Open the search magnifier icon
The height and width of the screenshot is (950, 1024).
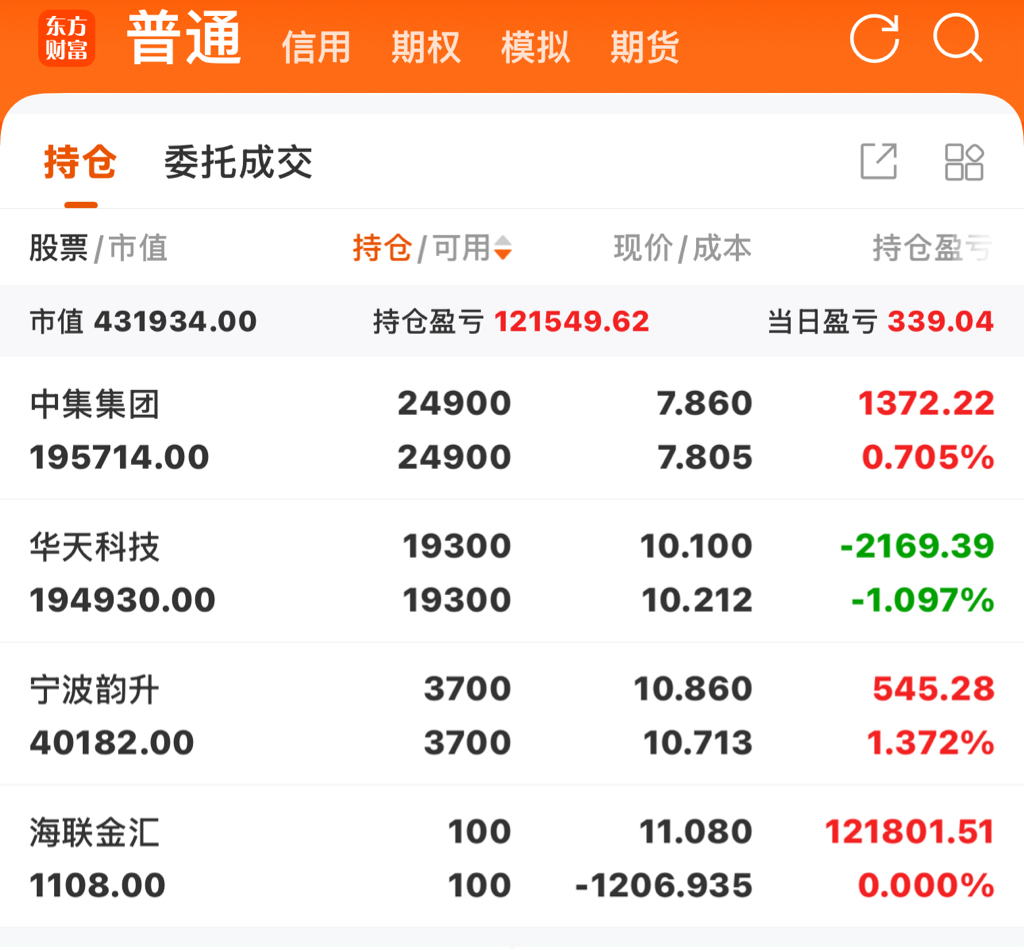(x=958, y=38)
